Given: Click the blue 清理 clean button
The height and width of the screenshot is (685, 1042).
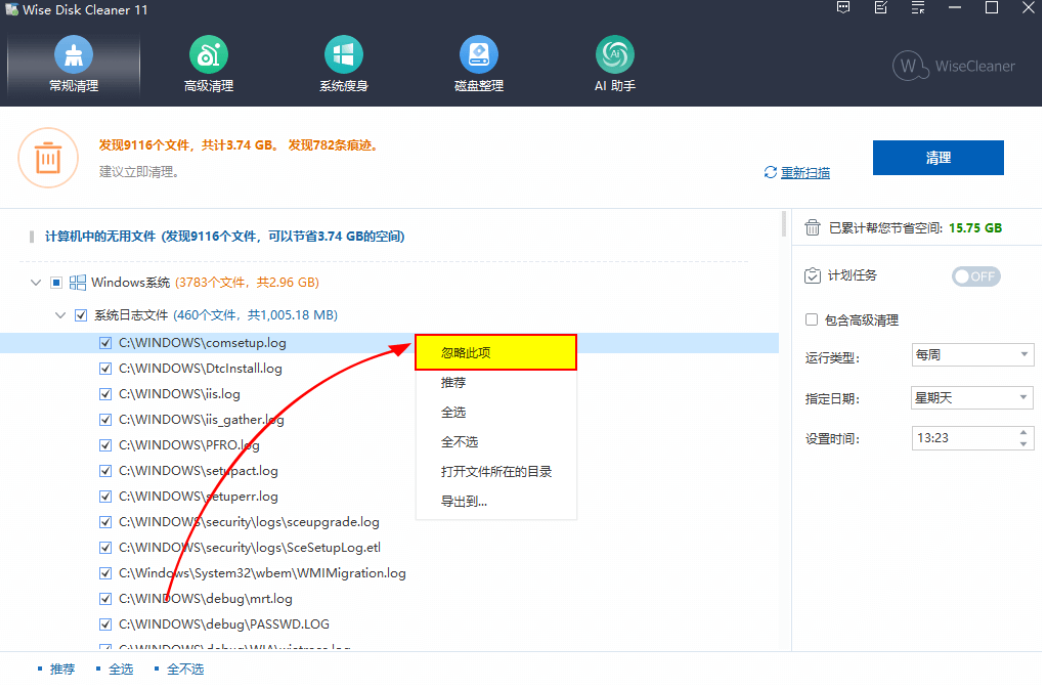Looking at the screenshot, I should (x=938, y=157).
